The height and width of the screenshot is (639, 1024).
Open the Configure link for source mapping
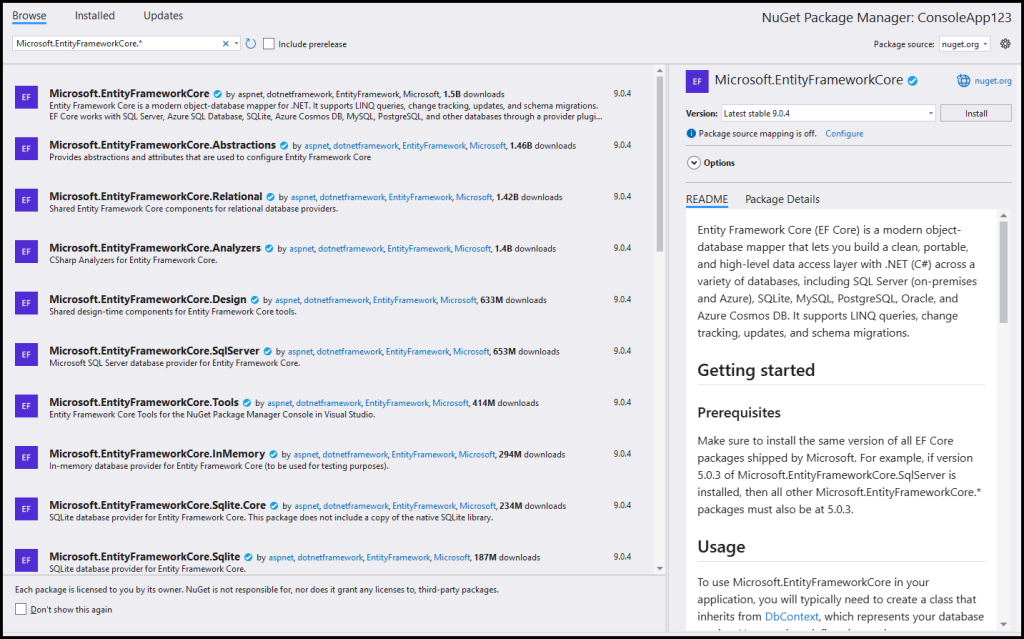[844, 133]
